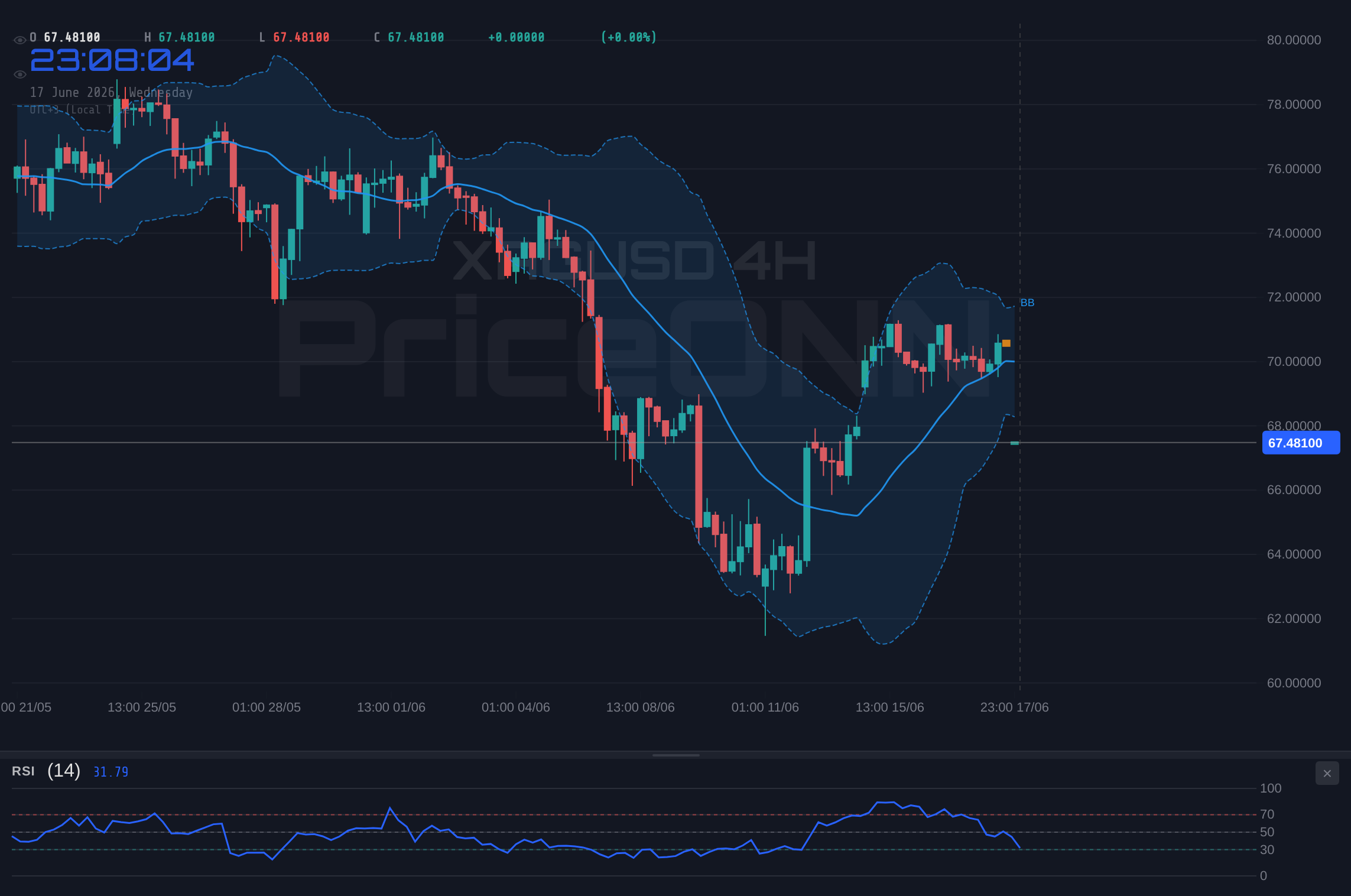Click the 13:00 15/06 time axis label

pyautogui.click(x=890, y=707)
